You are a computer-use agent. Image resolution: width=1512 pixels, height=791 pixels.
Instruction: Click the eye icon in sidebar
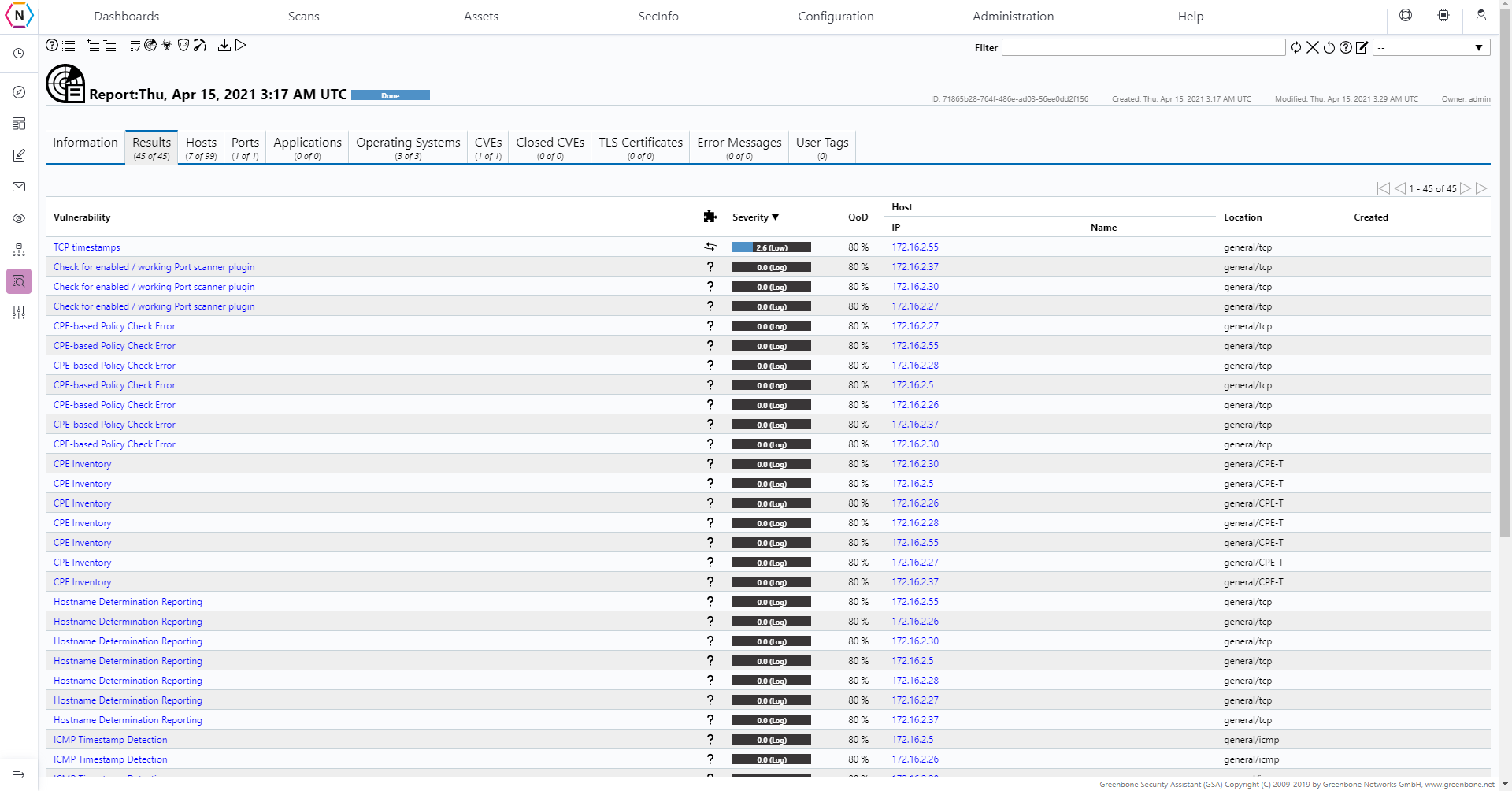pyautogui.click(x=19, y=218)
